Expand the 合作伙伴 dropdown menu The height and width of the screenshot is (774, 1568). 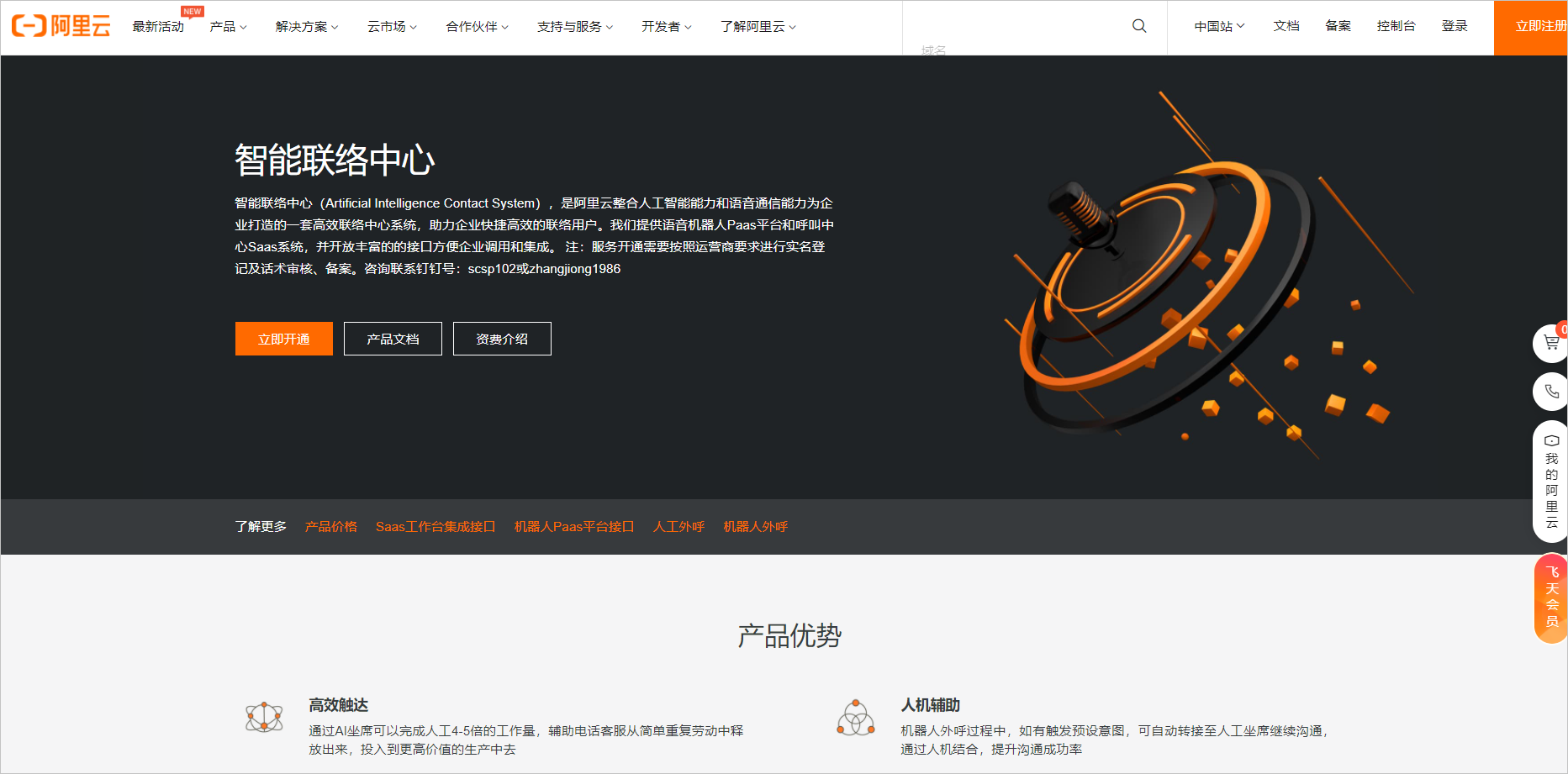click(x=477, y=27)
